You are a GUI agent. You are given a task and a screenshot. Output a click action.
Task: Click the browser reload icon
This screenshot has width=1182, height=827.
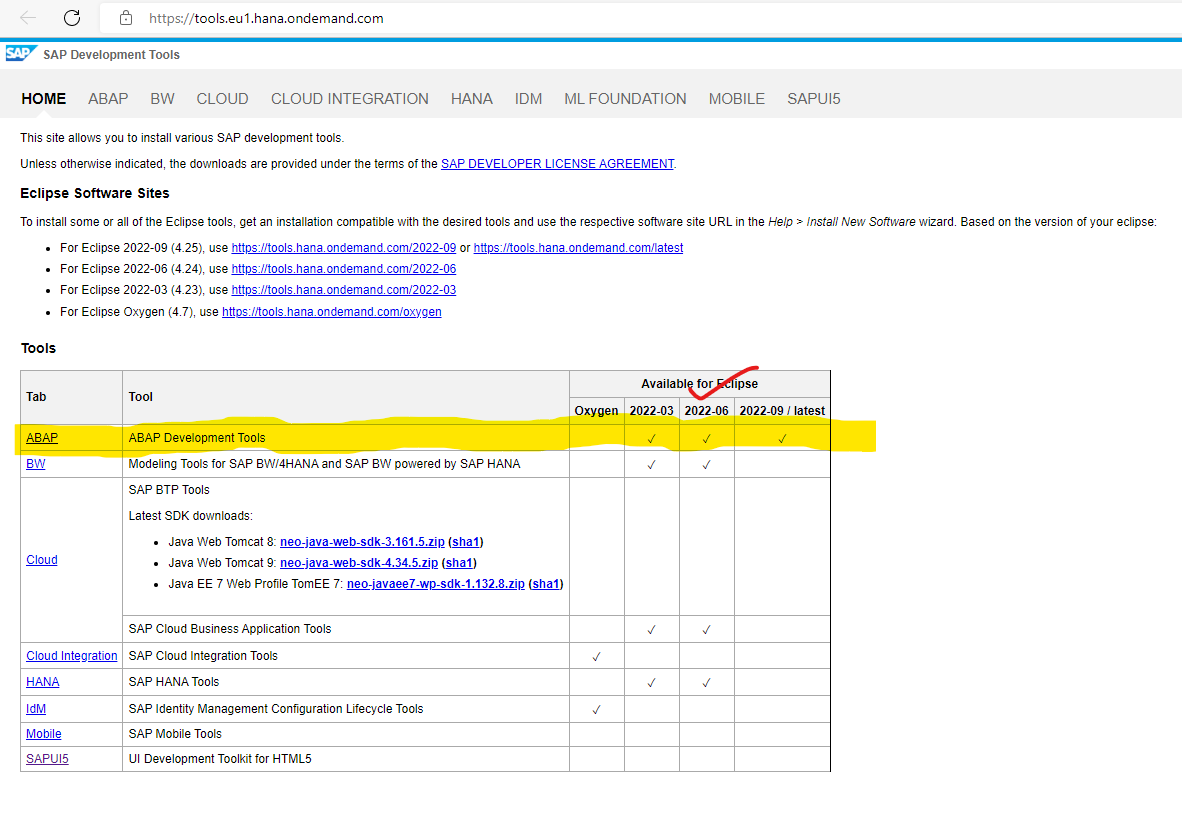(x=72, y=18)
